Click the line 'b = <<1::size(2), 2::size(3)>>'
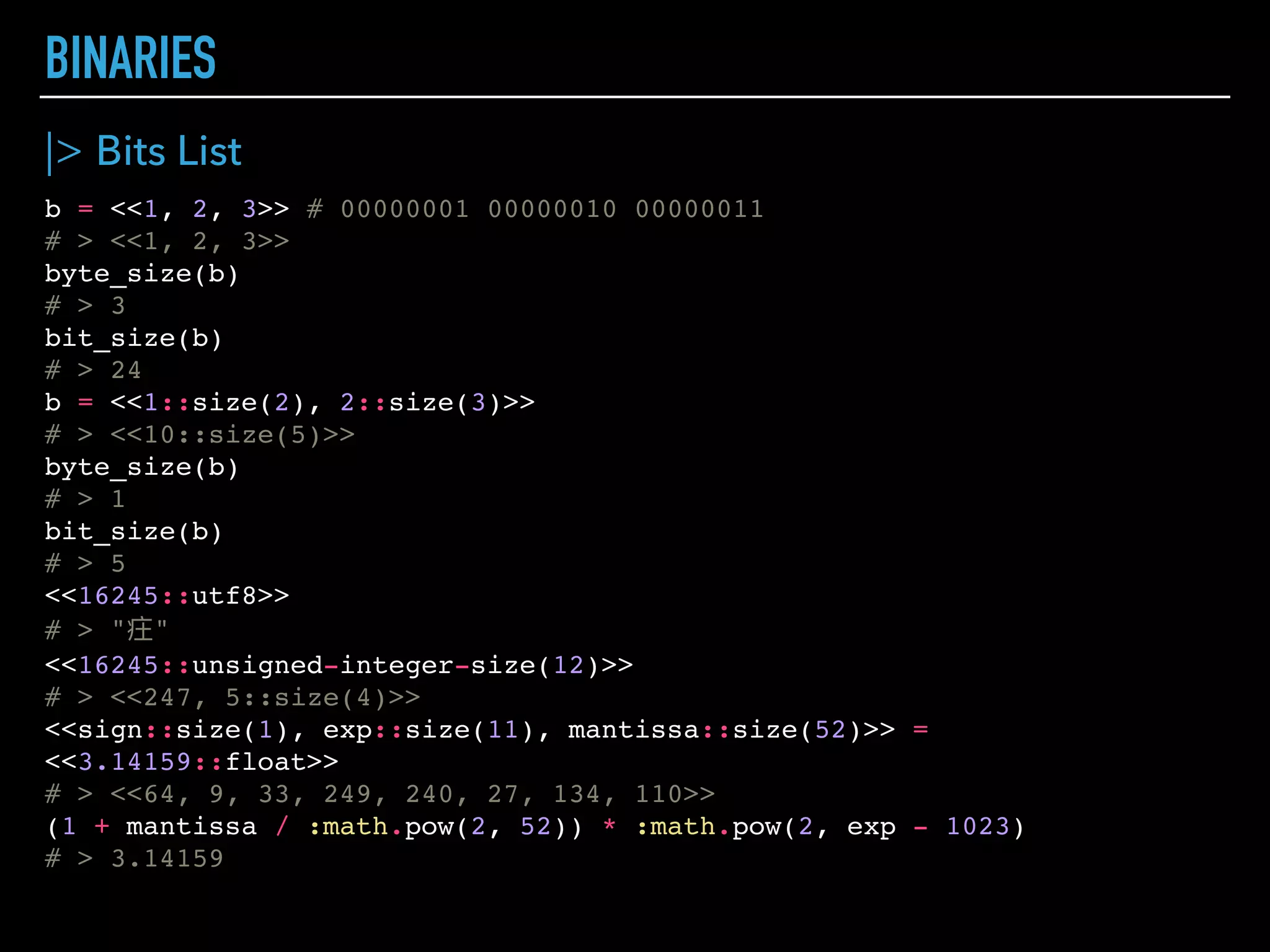This screenshot has width=1270, height=952. [x=290, y=403]
